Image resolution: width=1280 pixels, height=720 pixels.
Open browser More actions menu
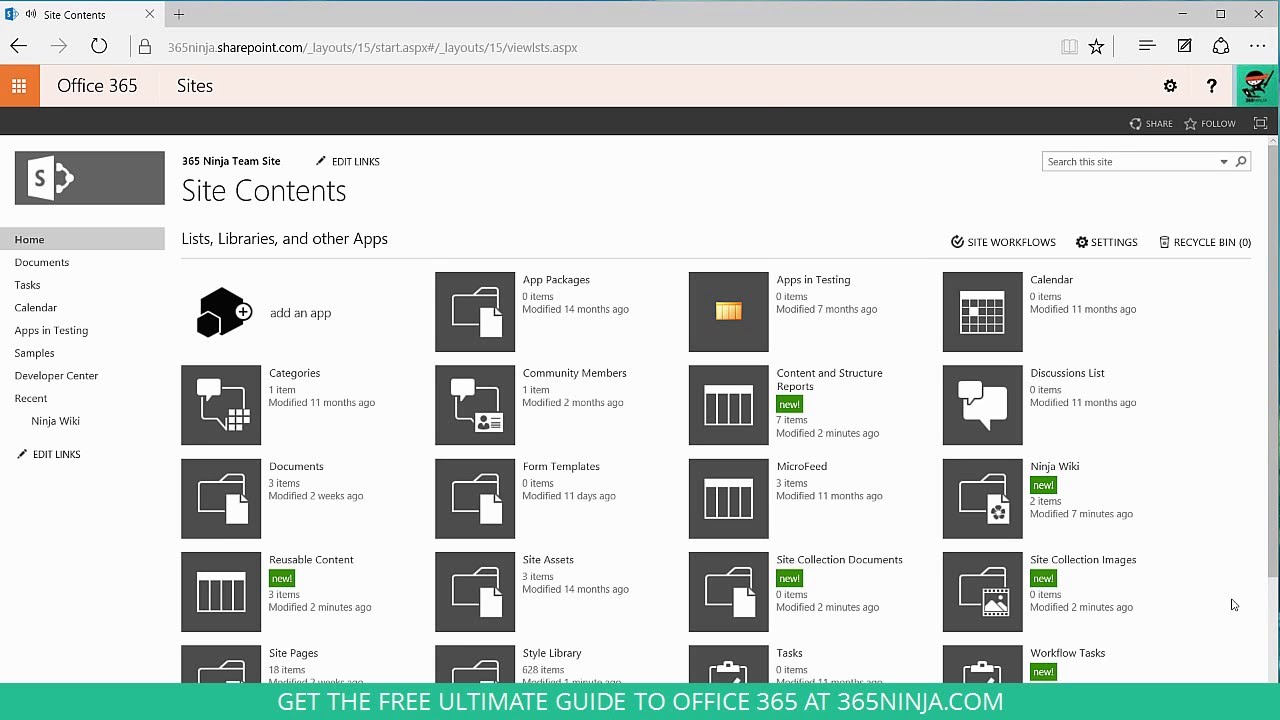point(1258,46)
